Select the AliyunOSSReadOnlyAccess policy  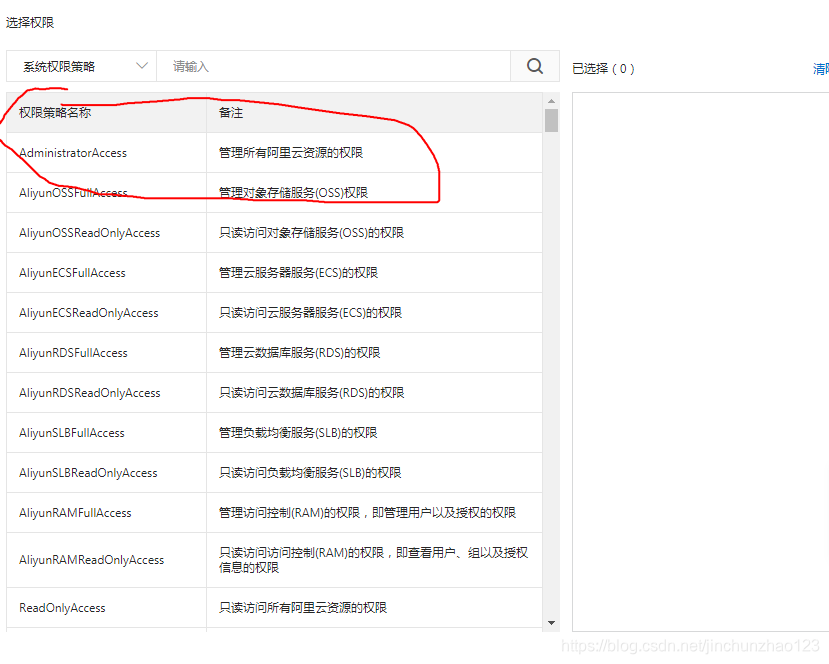click(x=89, y=233)
